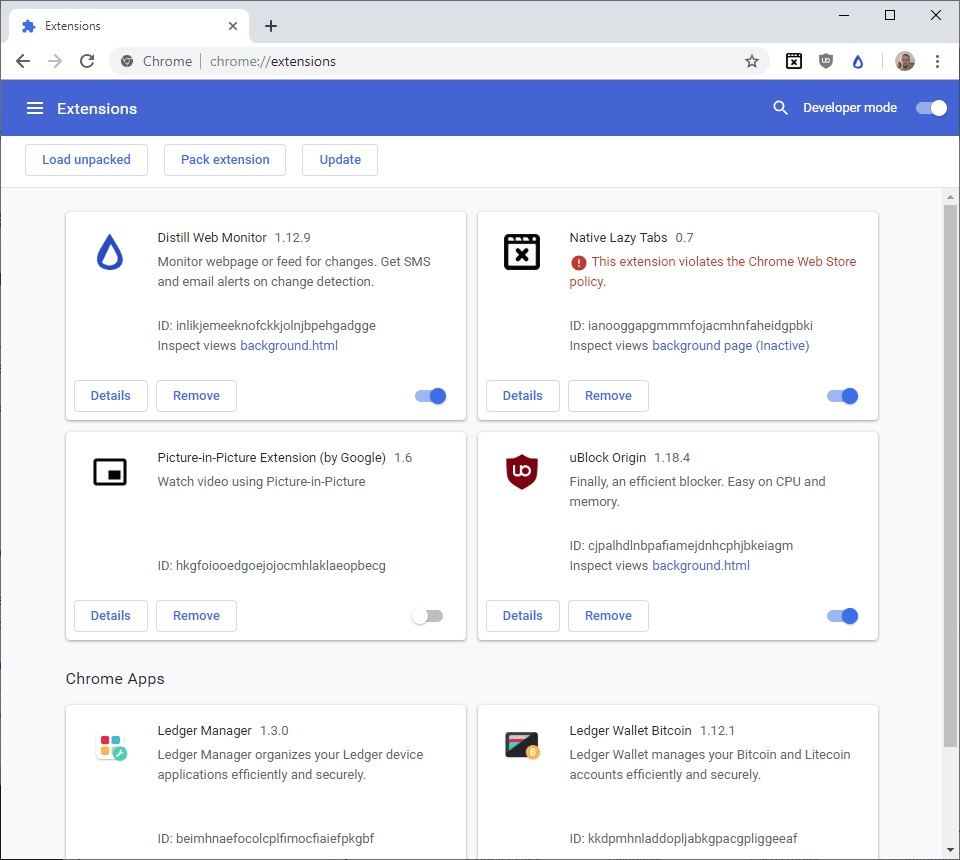Viewport: 960px width, 860px height.
Task: Click the uBlock Origin extension ID text
Action: click(681, 545)
